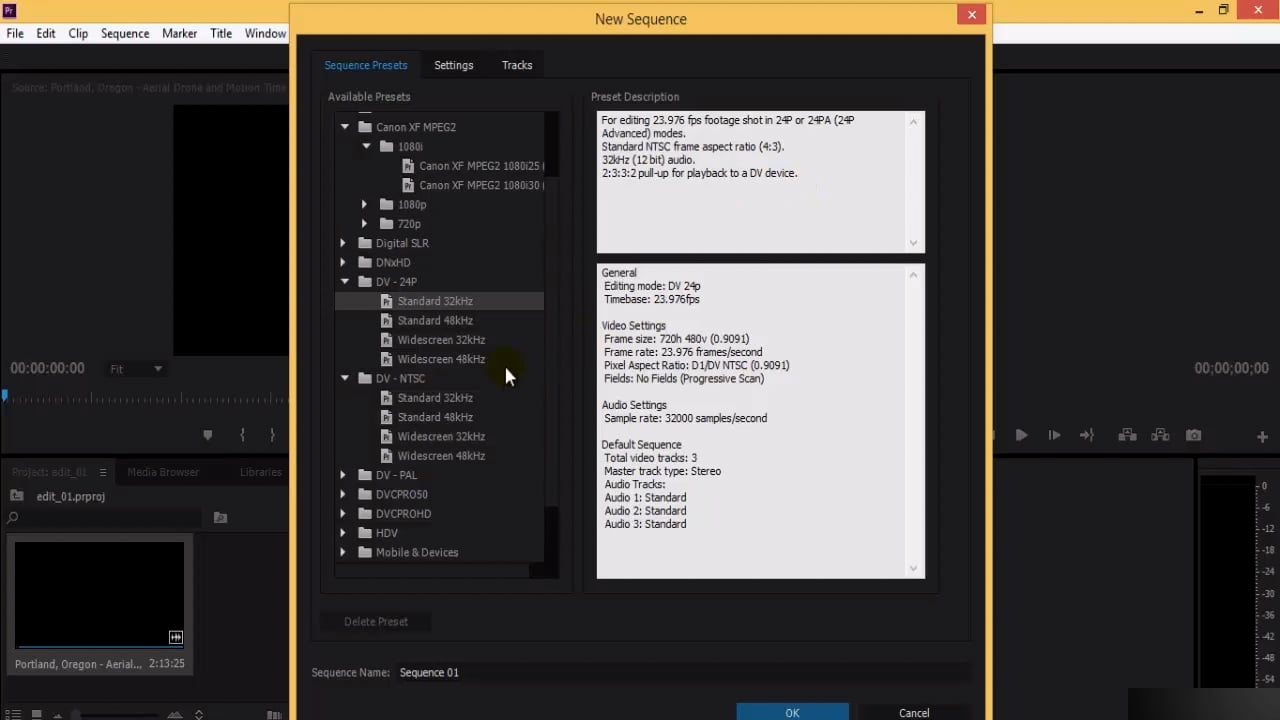
Task: Click the Mark In brace icon
Action: click(242, 435)
